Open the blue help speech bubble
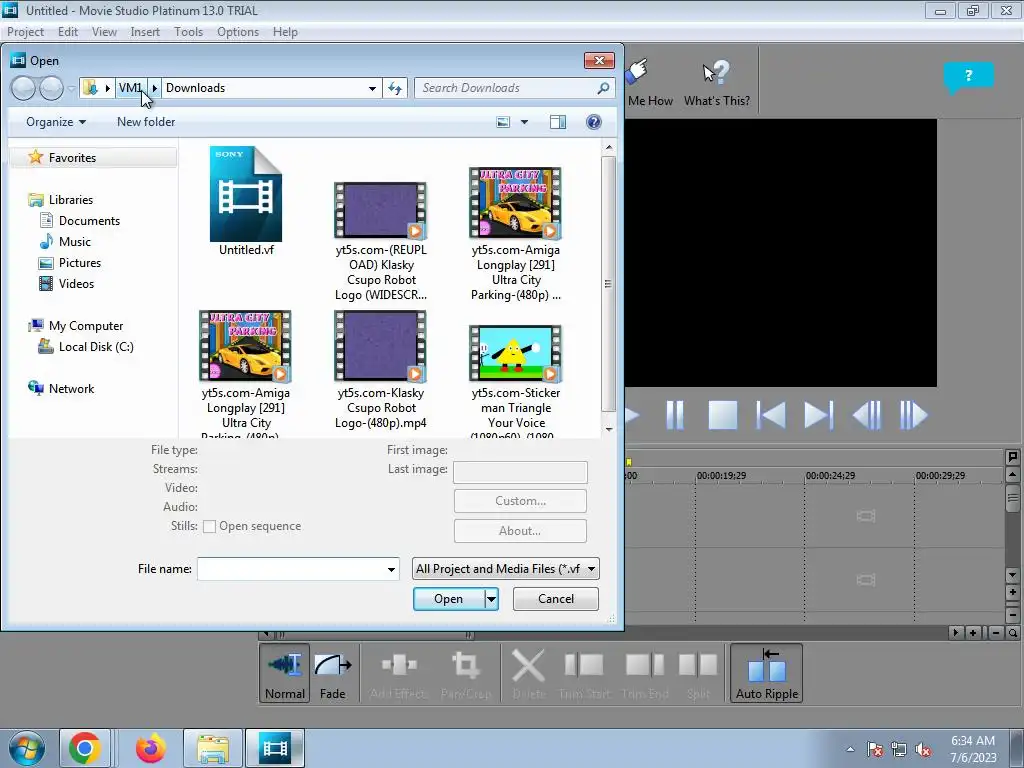Screen dimensions: 1024x768 (x=968, y=77)
